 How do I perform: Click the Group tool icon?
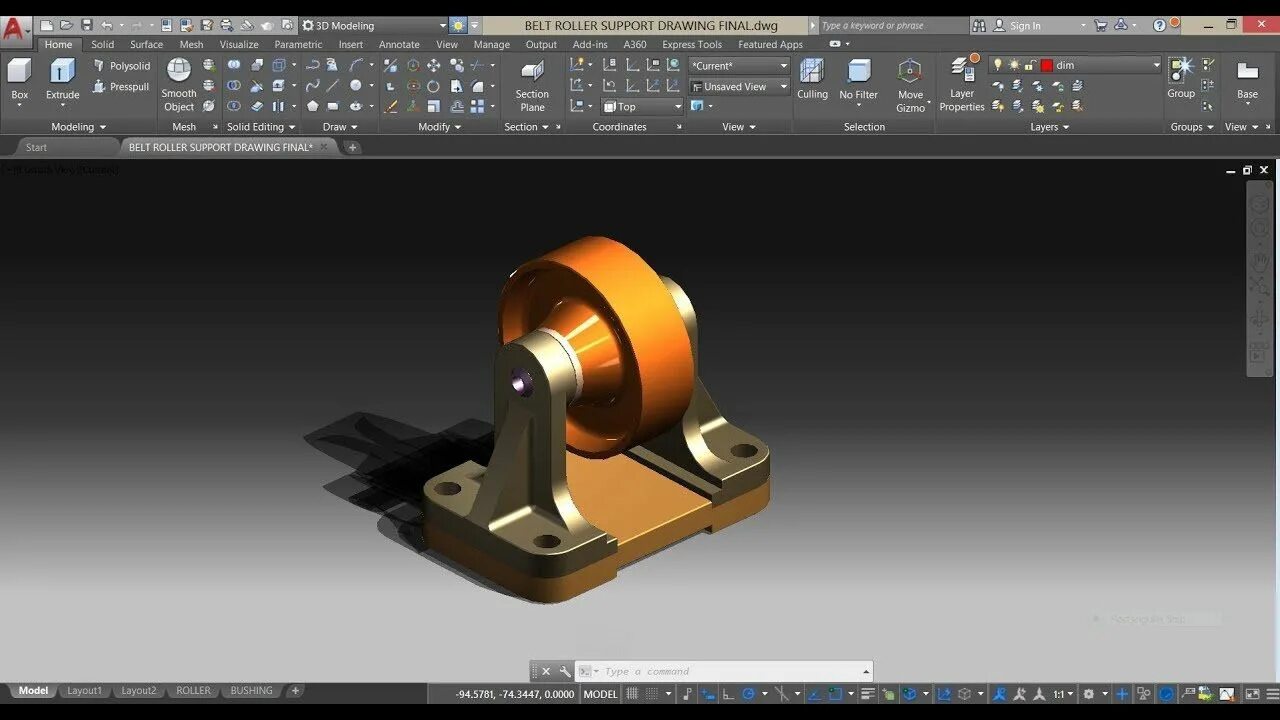point(1181,78)
